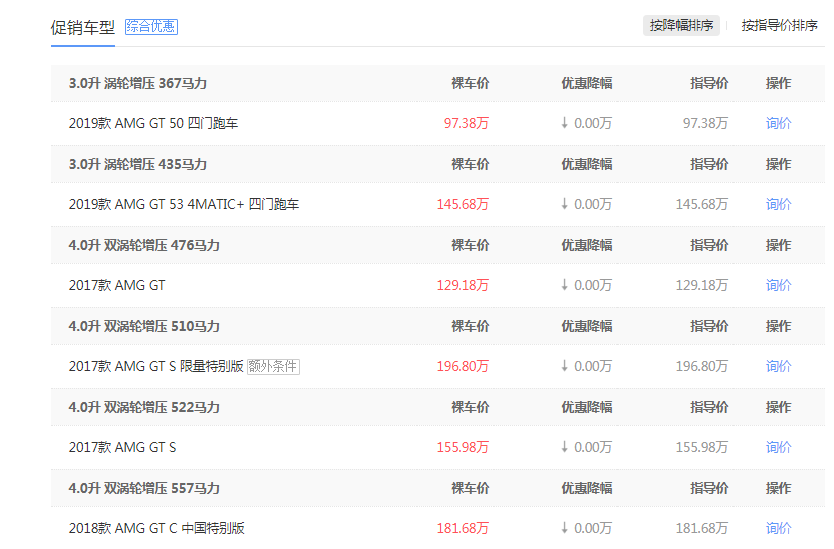Open 2018款 AMG GT C 中国特别版 name
The width and height of the screenshot is (834, 549).
[x=156, y=528]
